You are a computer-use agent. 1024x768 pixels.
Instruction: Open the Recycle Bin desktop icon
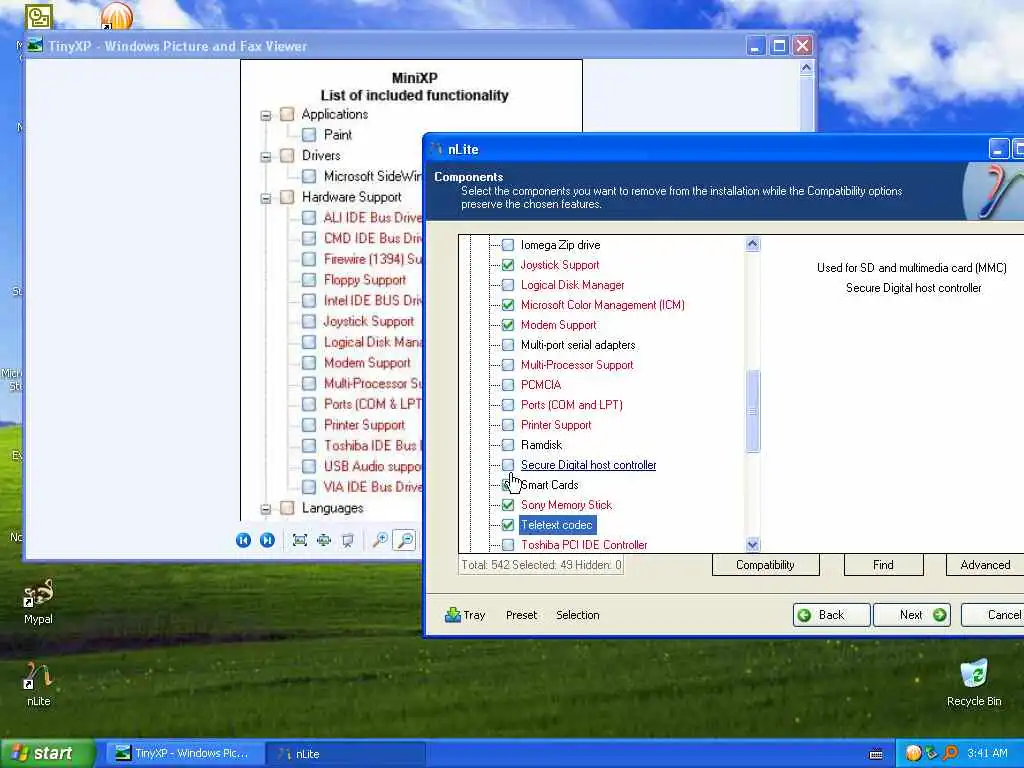(x=974, y=682)
